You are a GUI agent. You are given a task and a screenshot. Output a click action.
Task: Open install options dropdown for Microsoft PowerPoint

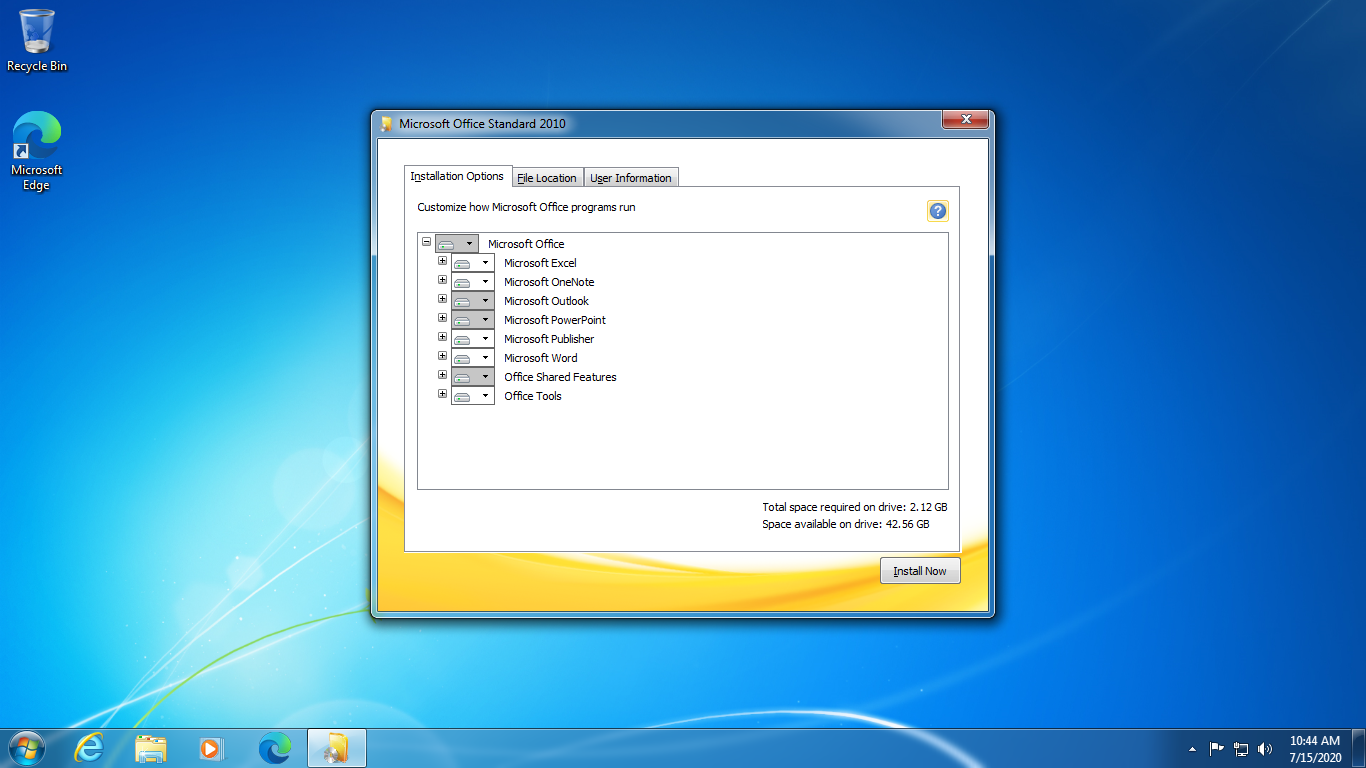pos(473,320)
